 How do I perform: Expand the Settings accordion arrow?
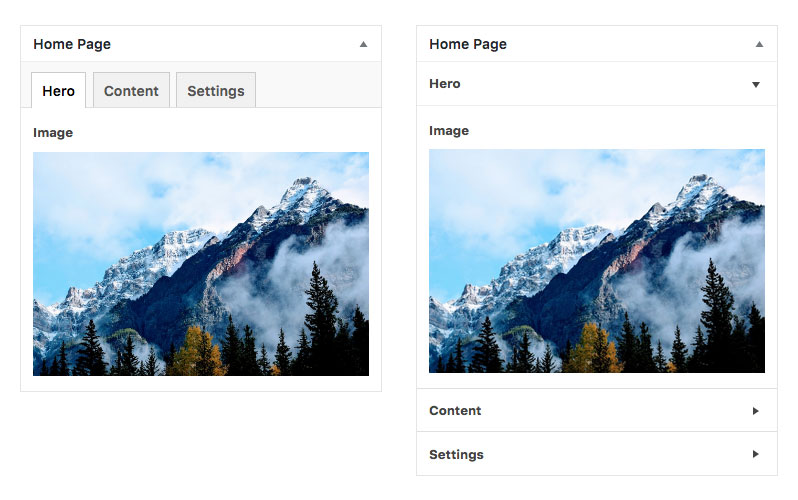pos(756,454)
